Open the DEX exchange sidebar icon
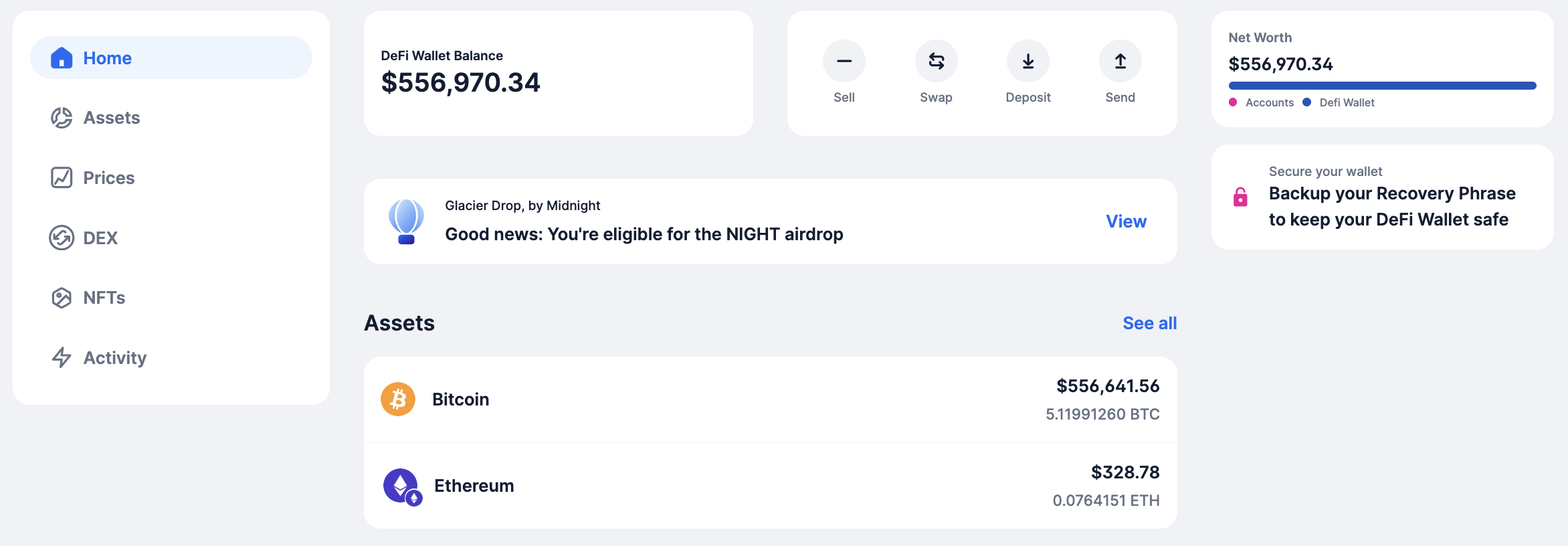This screenshot has height=546, width=1568. (x=62, y=238)
